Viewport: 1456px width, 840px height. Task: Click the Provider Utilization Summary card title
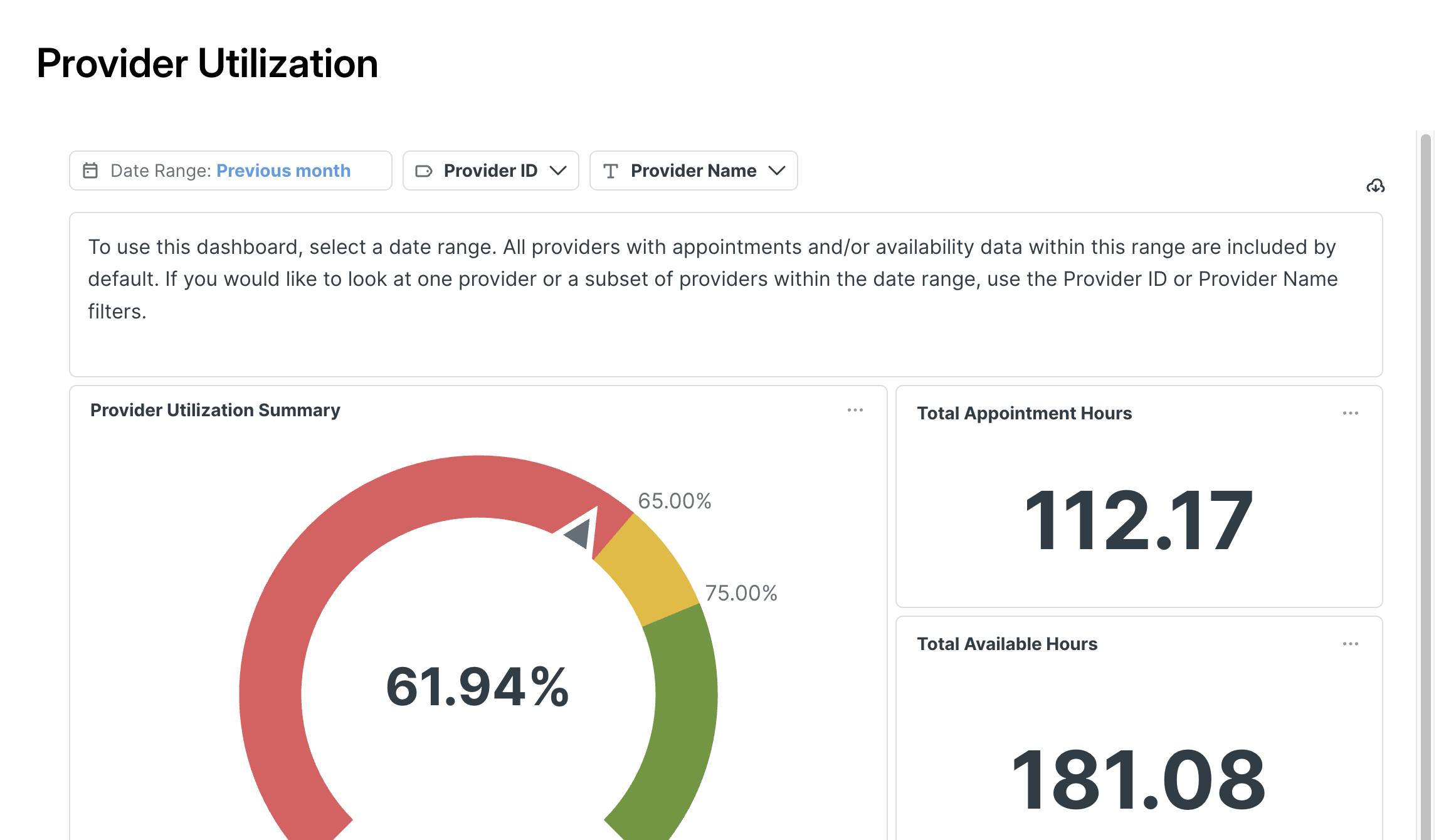point(215,410)
